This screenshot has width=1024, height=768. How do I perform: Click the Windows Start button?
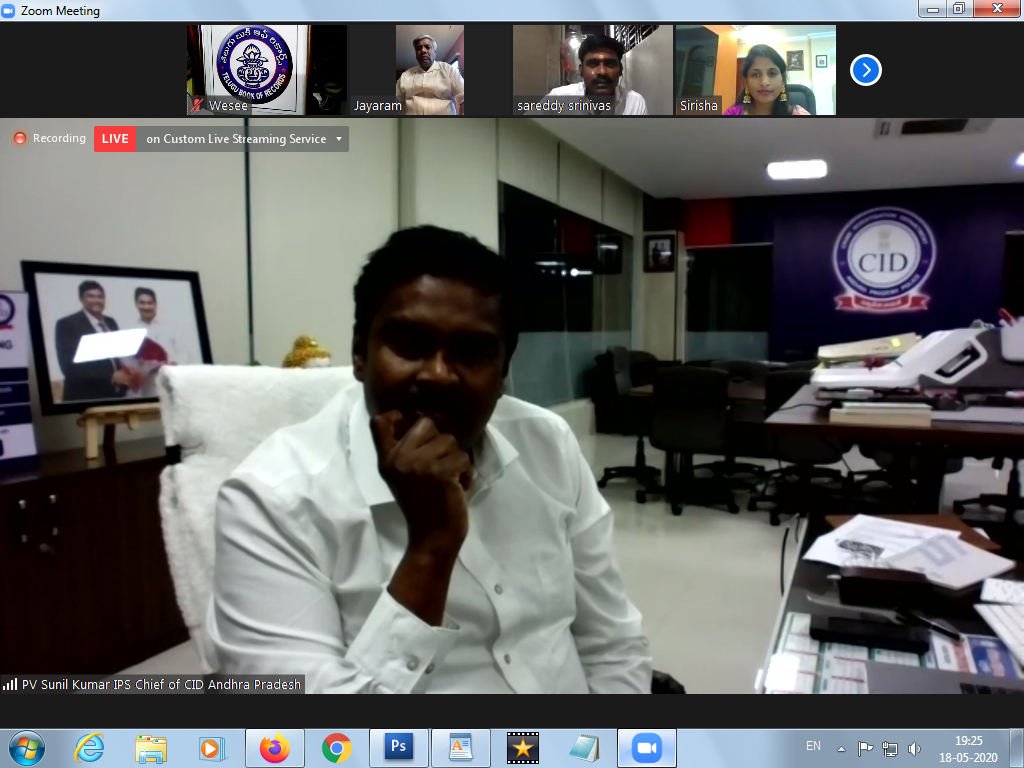point(26,747)
